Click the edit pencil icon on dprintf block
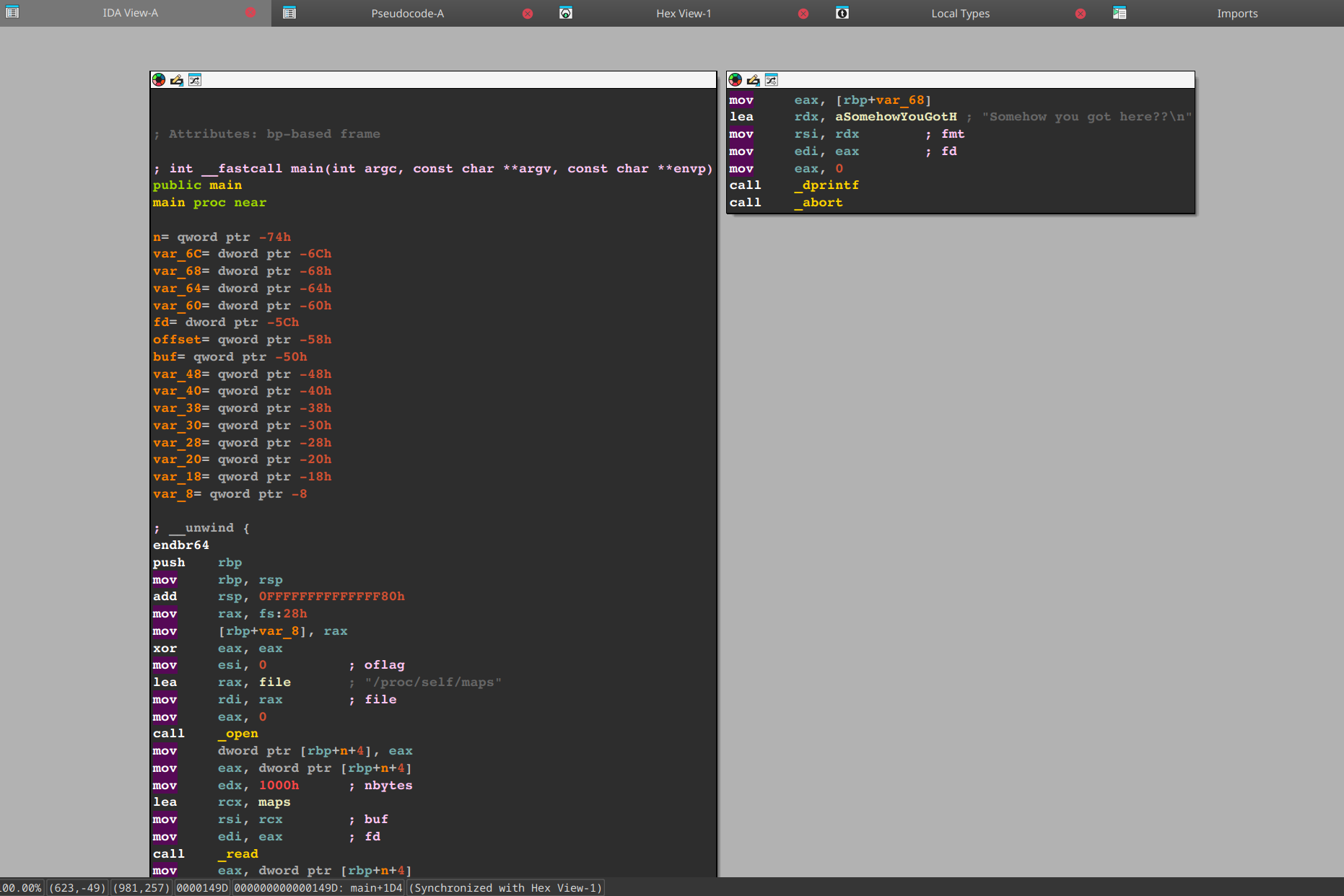Viewport: 1344px width, 896px height. [x=753, y=80]
